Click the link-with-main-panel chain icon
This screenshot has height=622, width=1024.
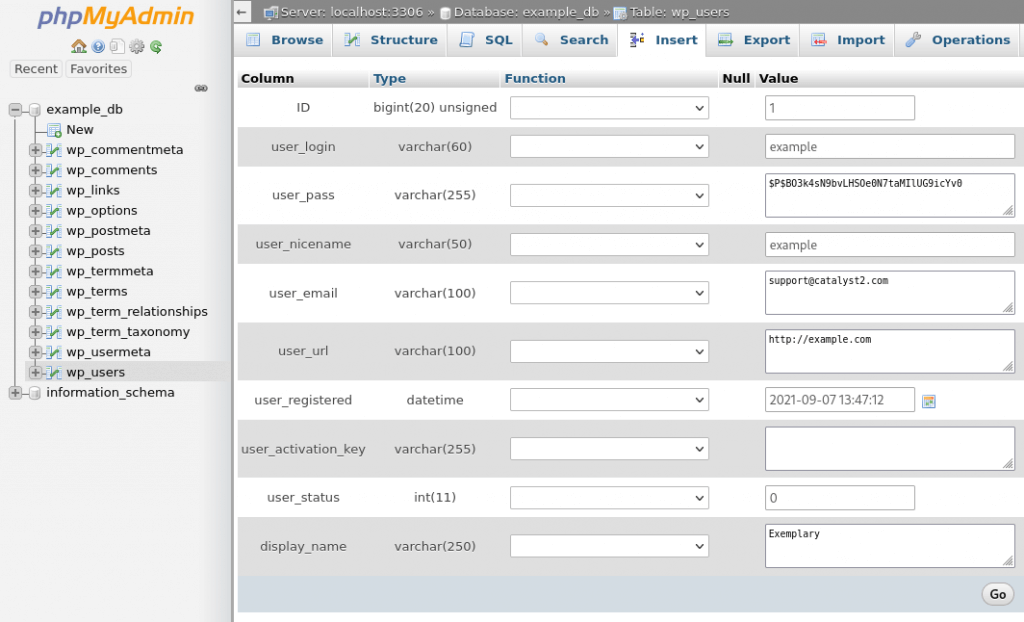[201, 88]
